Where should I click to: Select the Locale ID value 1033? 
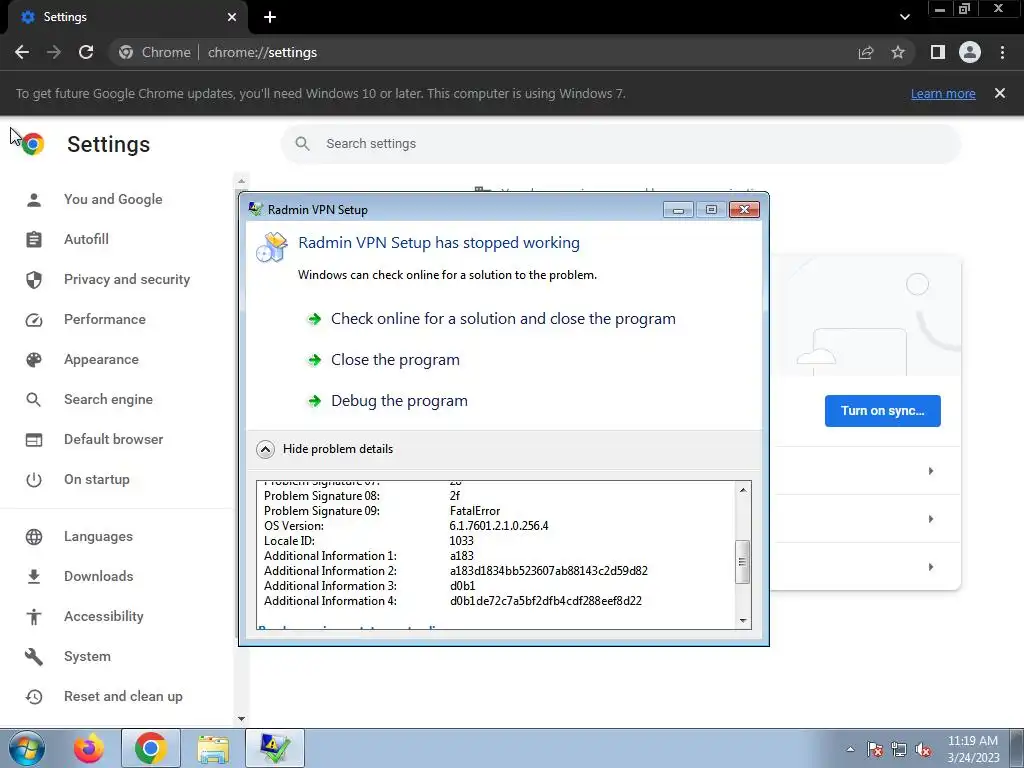[x=462, y=541]
